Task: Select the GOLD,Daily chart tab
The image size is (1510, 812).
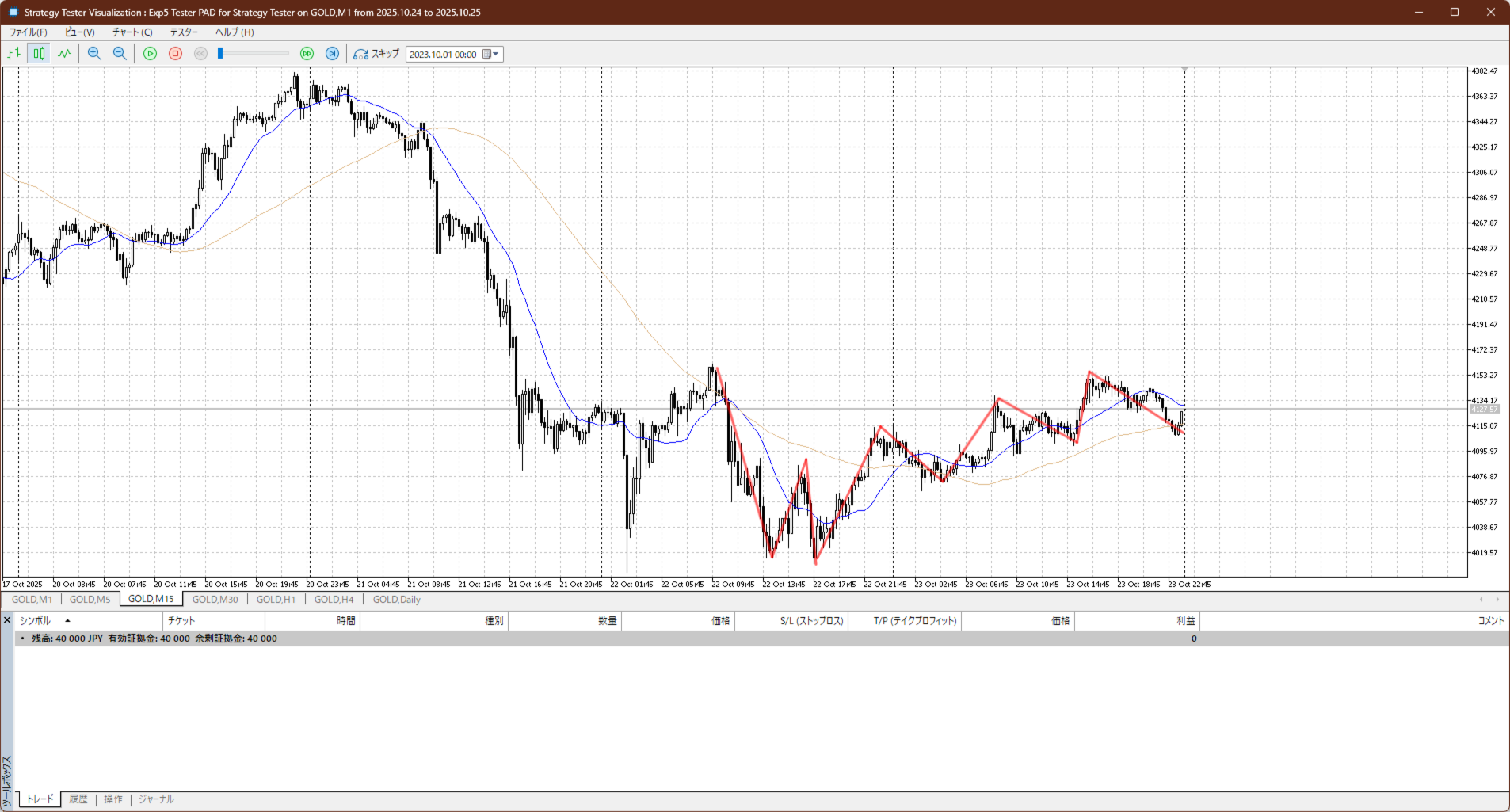Action: tap(396, 600)
